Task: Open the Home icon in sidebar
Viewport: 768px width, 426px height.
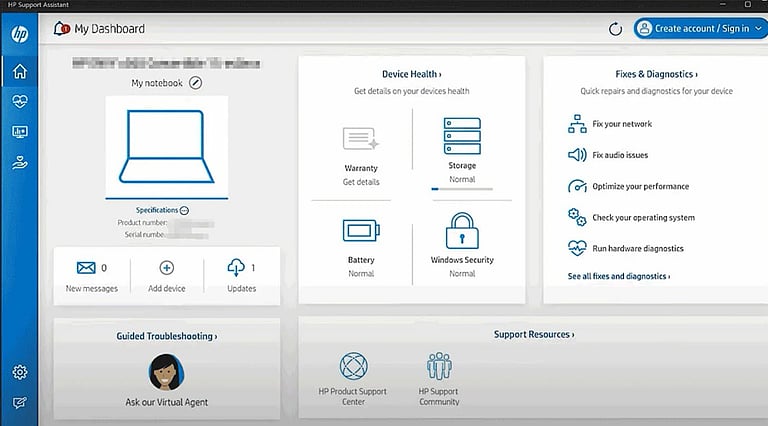Action: pyautogui.click(x=19, y=71)
